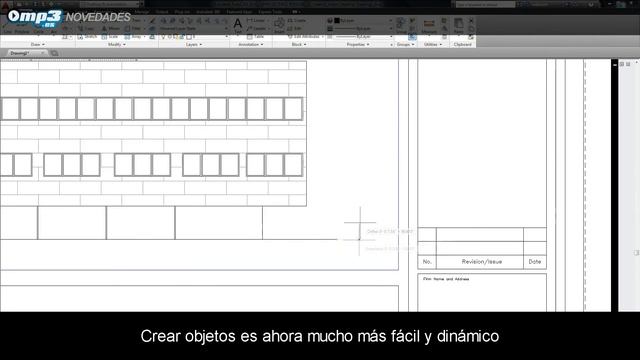
Task: Open the Output ribbon tab
Action: pyautogui.click(x=162, y=12)
